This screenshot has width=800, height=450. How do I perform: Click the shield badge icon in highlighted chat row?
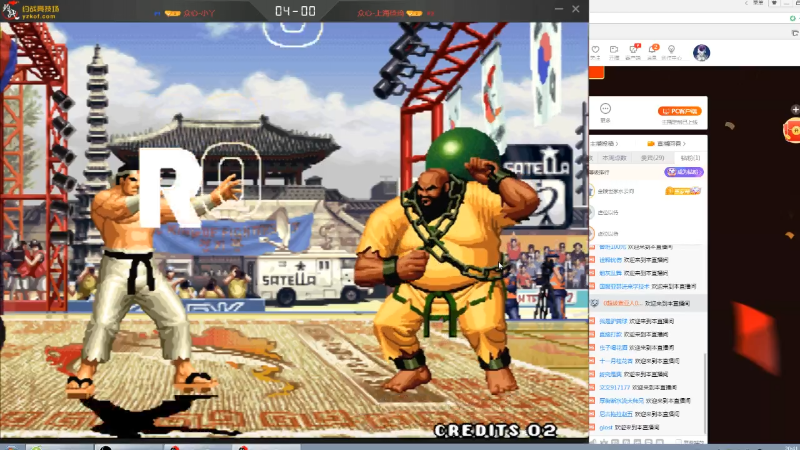(x=594, y=303)
